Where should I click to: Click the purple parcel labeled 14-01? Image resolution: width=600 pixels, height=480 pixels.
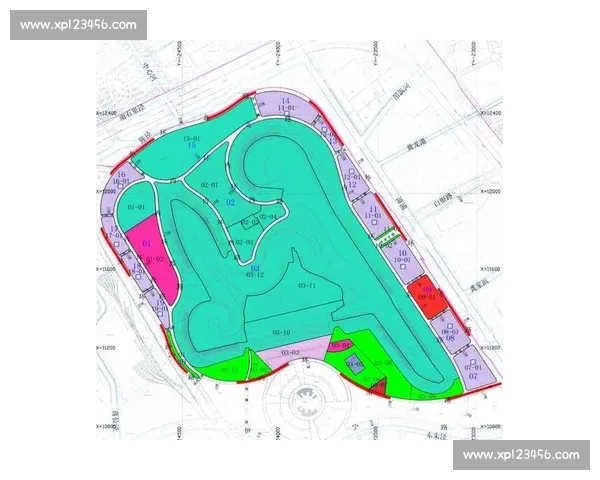pos(285,105)
